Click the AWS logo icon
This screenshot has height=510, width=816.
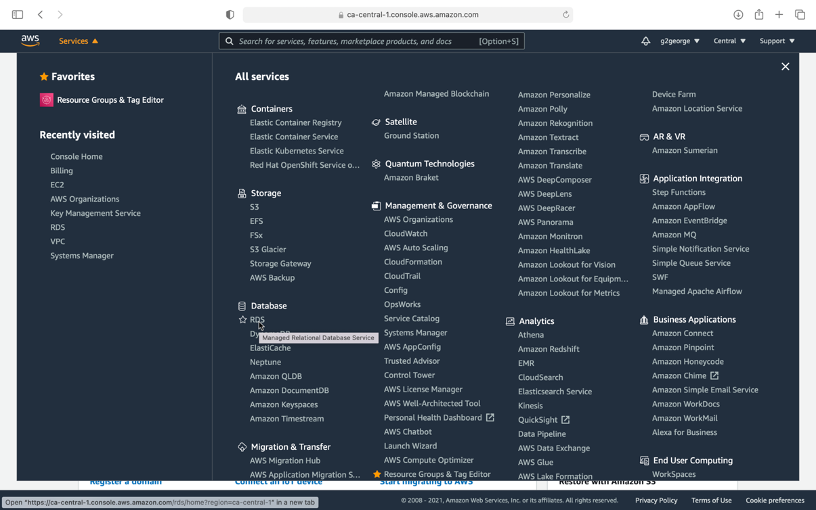30,41
